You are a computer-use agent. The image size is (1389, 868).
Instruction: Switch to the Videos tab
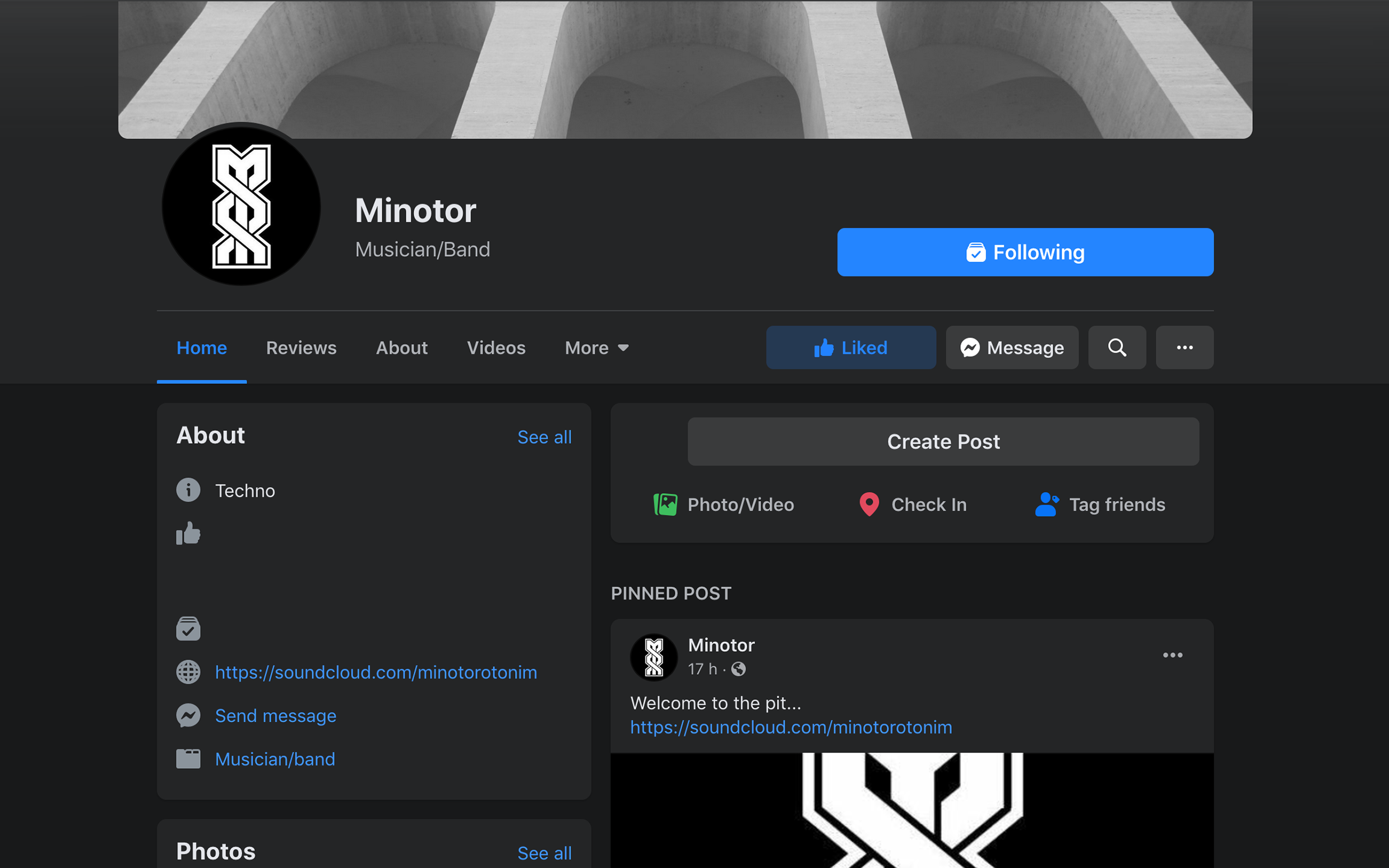click(496, 348)
